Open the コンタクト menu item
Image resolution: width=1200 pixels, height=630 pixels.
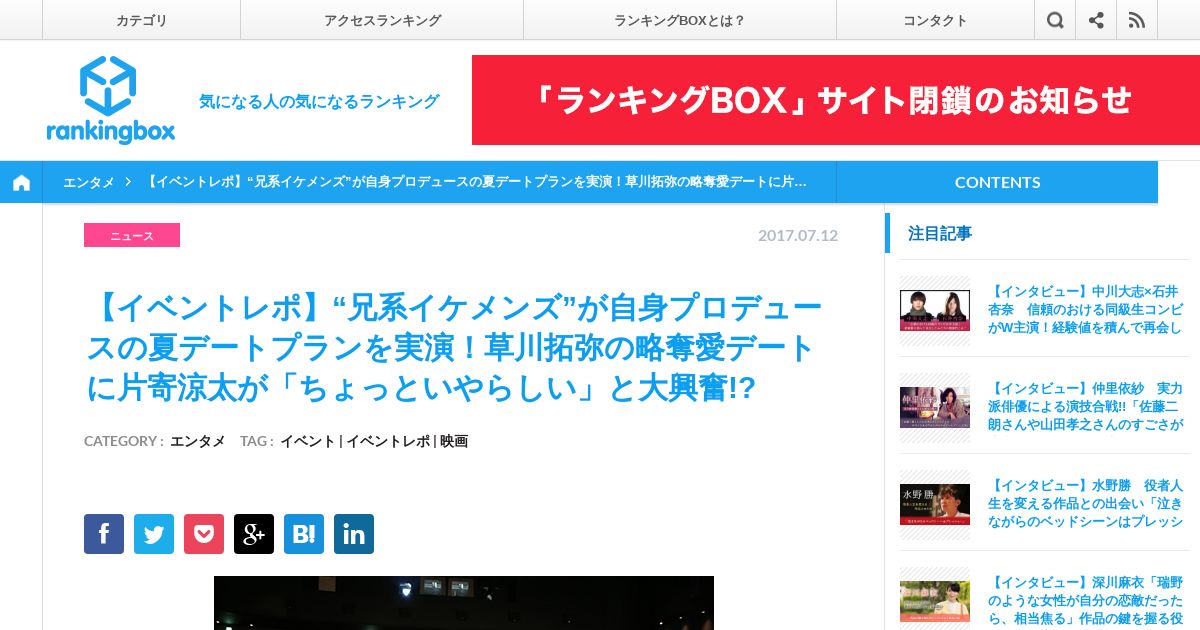(x=935, y=20)
